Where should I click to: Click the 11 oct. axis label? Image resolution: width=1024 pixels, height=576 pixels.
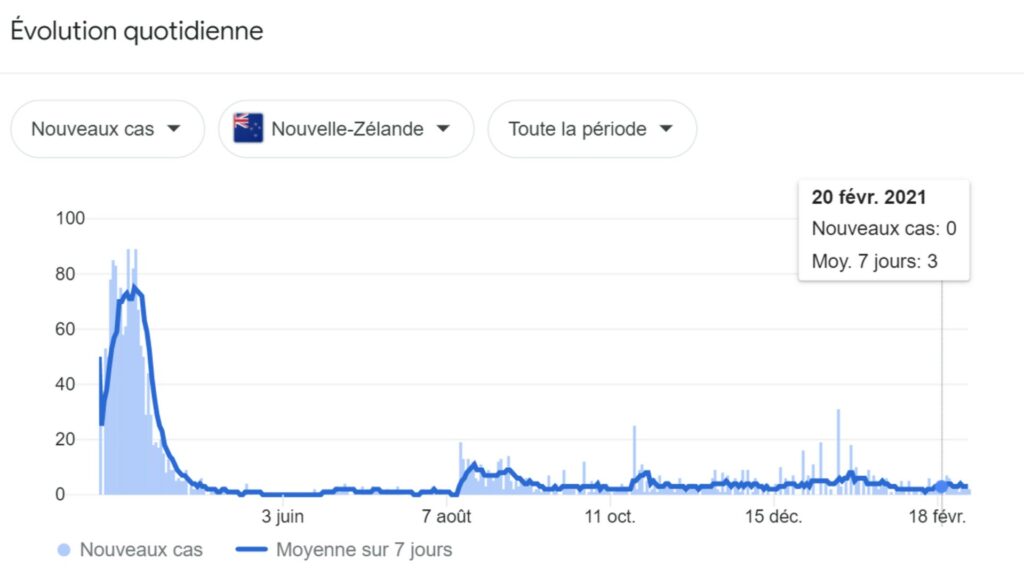tap(610, 517)
